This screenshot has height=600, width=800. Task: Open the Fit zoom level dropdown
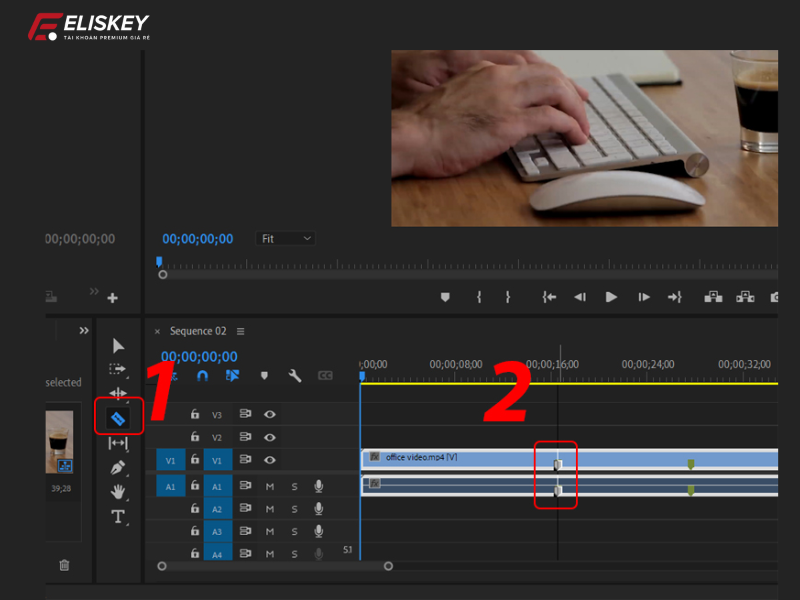[x=285, y=238]
